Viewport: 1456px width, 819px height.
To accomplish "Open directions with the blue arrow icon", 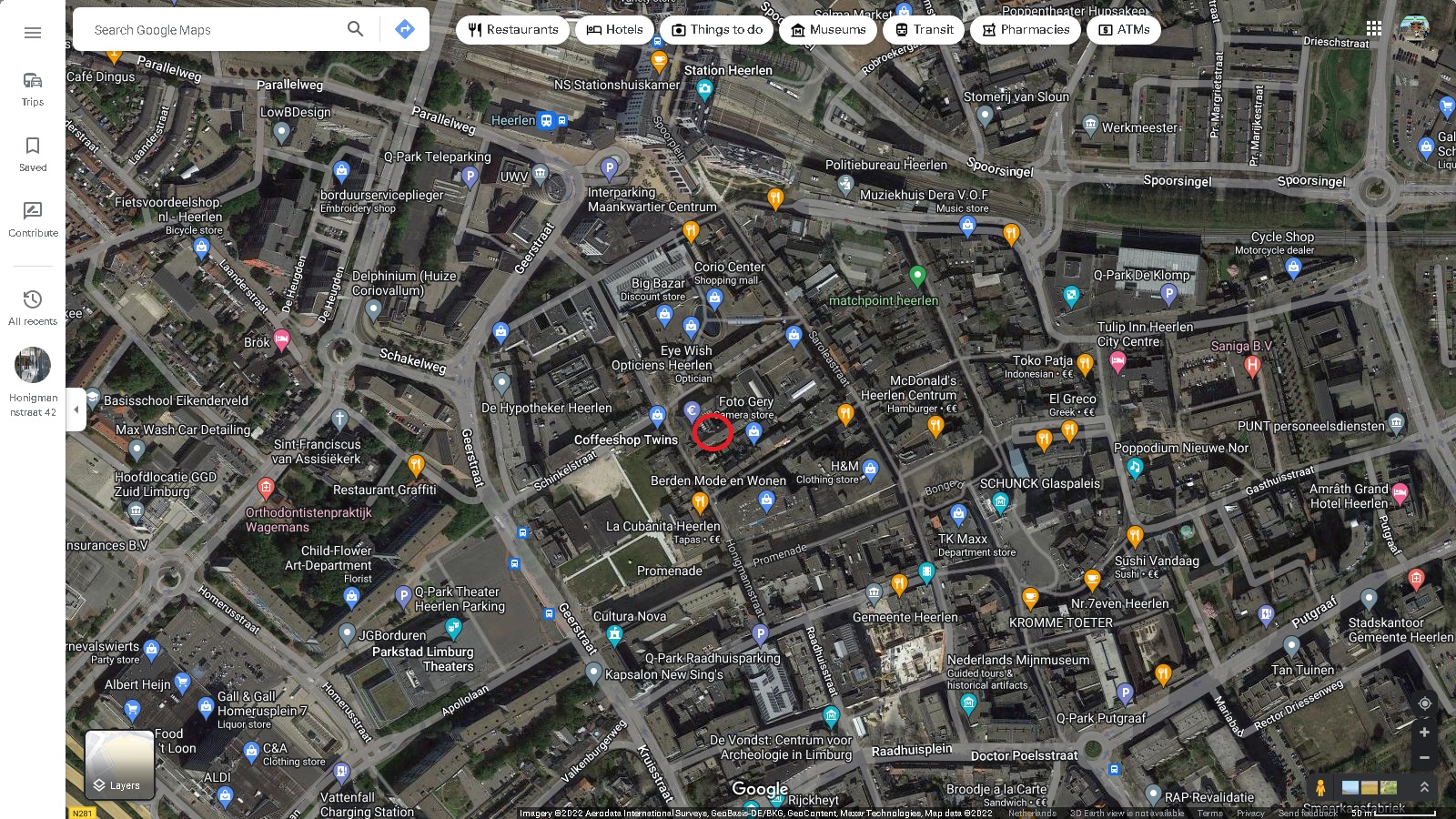I will [x=405, y=29].
